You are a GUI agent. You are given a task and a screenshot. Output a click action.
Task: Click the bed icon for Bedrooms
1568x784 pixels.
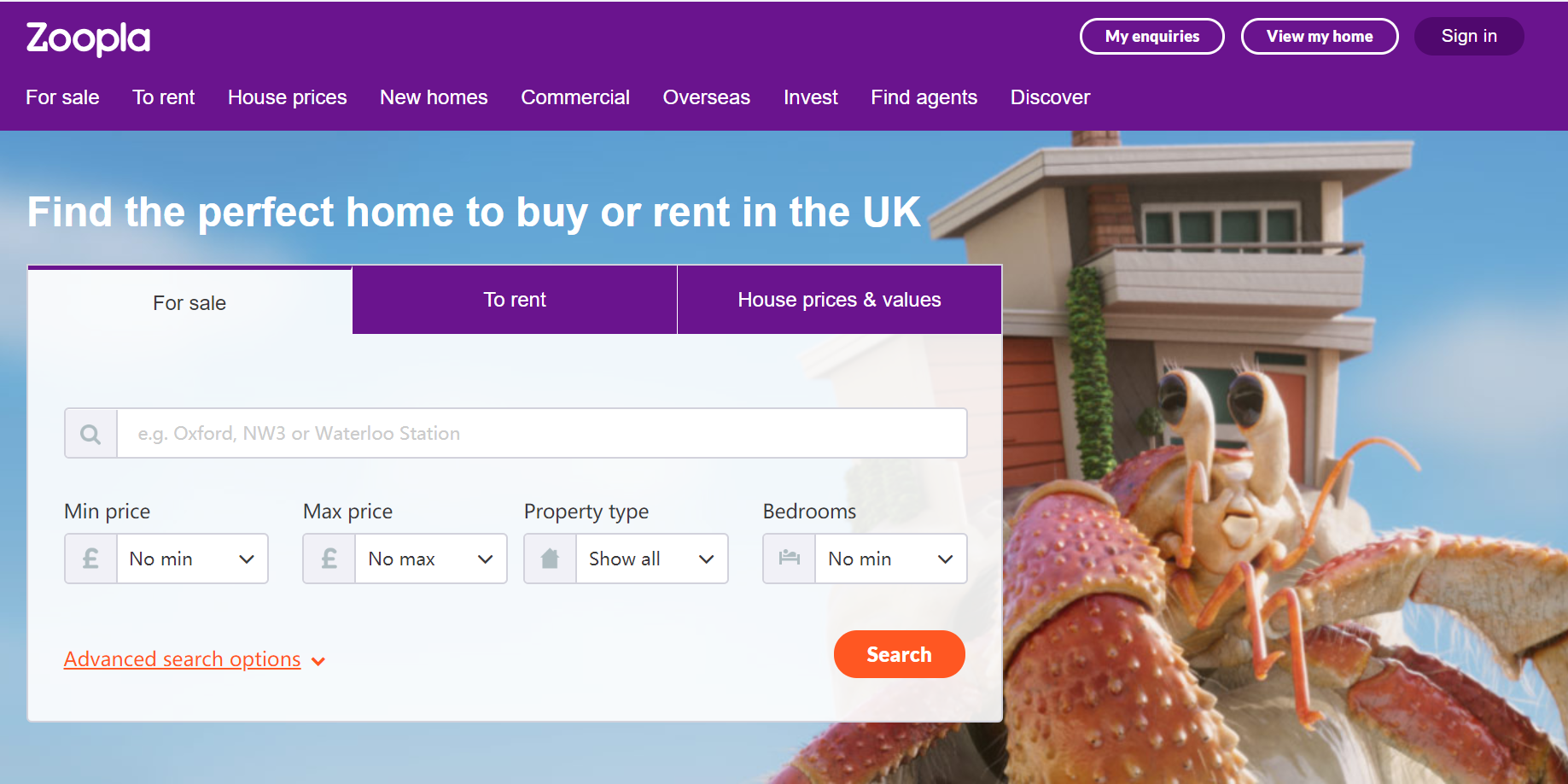coord(790,559)
